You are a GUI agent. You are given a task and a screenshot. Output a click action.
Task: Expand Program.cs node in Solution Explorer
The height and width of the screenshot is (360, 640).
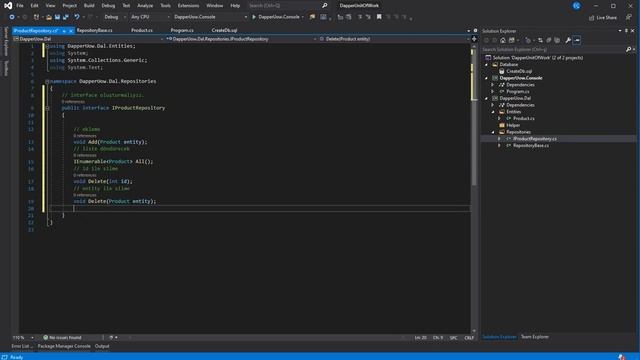pos(493,91)
